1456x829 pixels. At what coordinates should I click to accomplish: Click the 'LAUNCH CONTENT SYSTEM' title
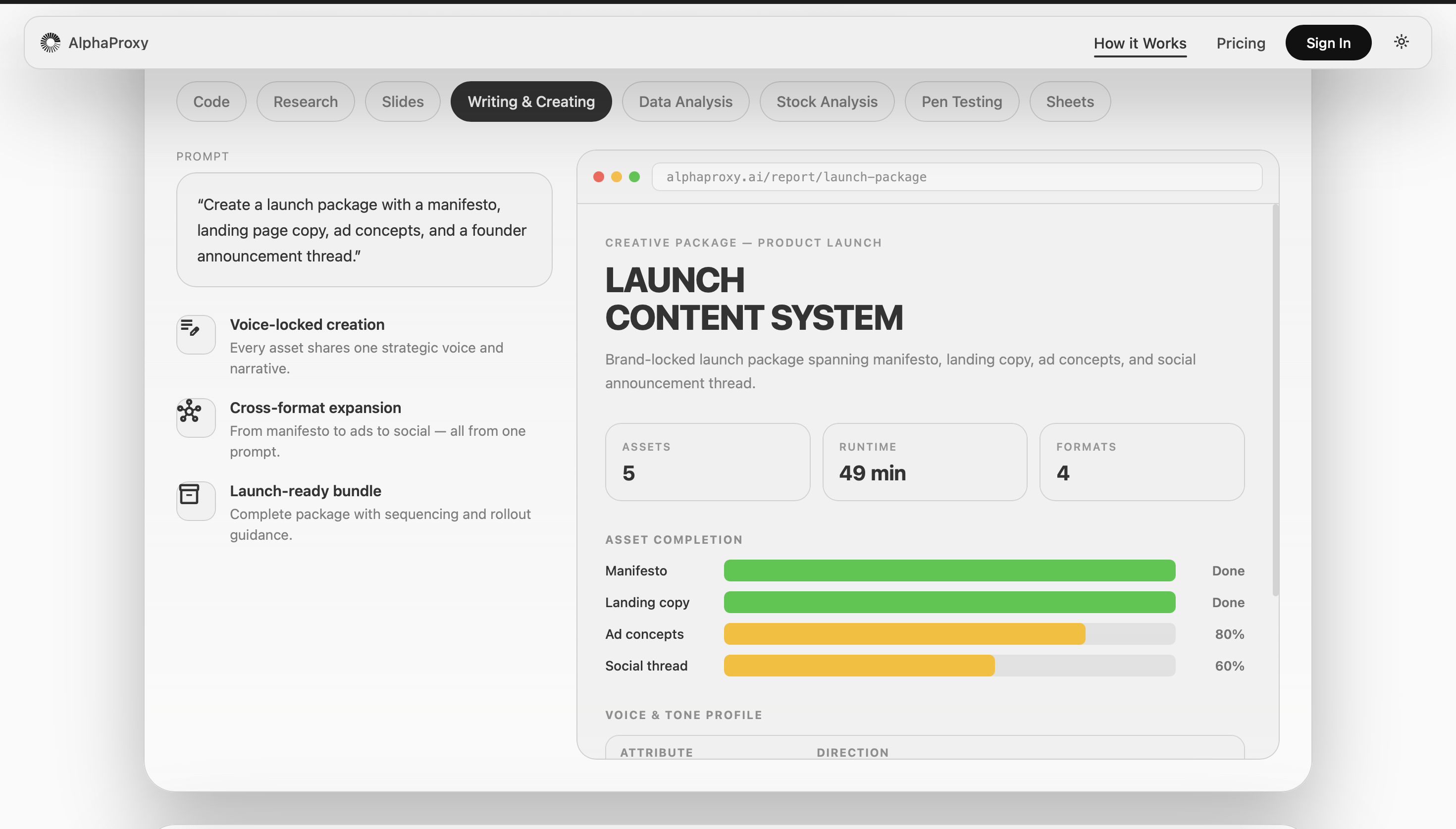click(x=754, y=299)
